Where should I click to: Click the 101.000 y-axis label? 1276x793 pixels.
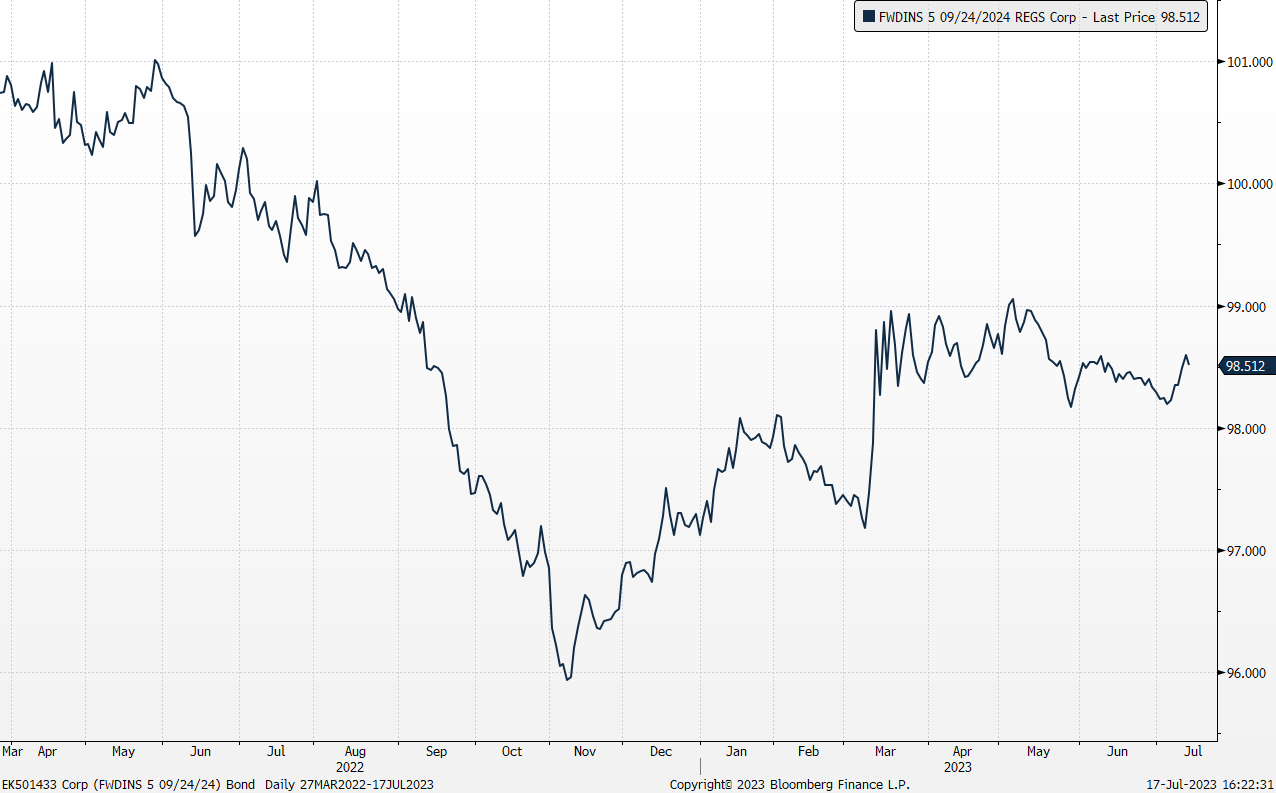click(1249, 62)
